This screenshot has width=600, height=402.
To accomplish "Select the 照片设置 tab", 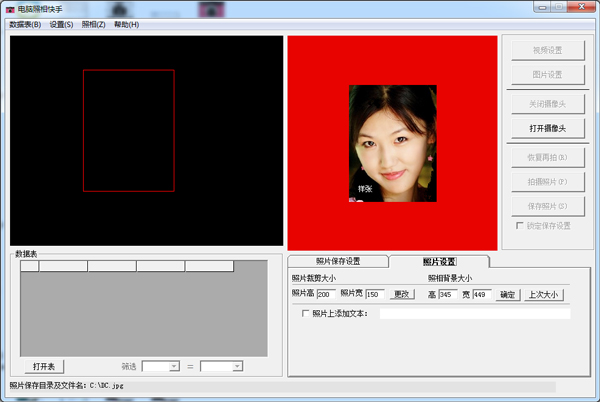I will [439, 261].
